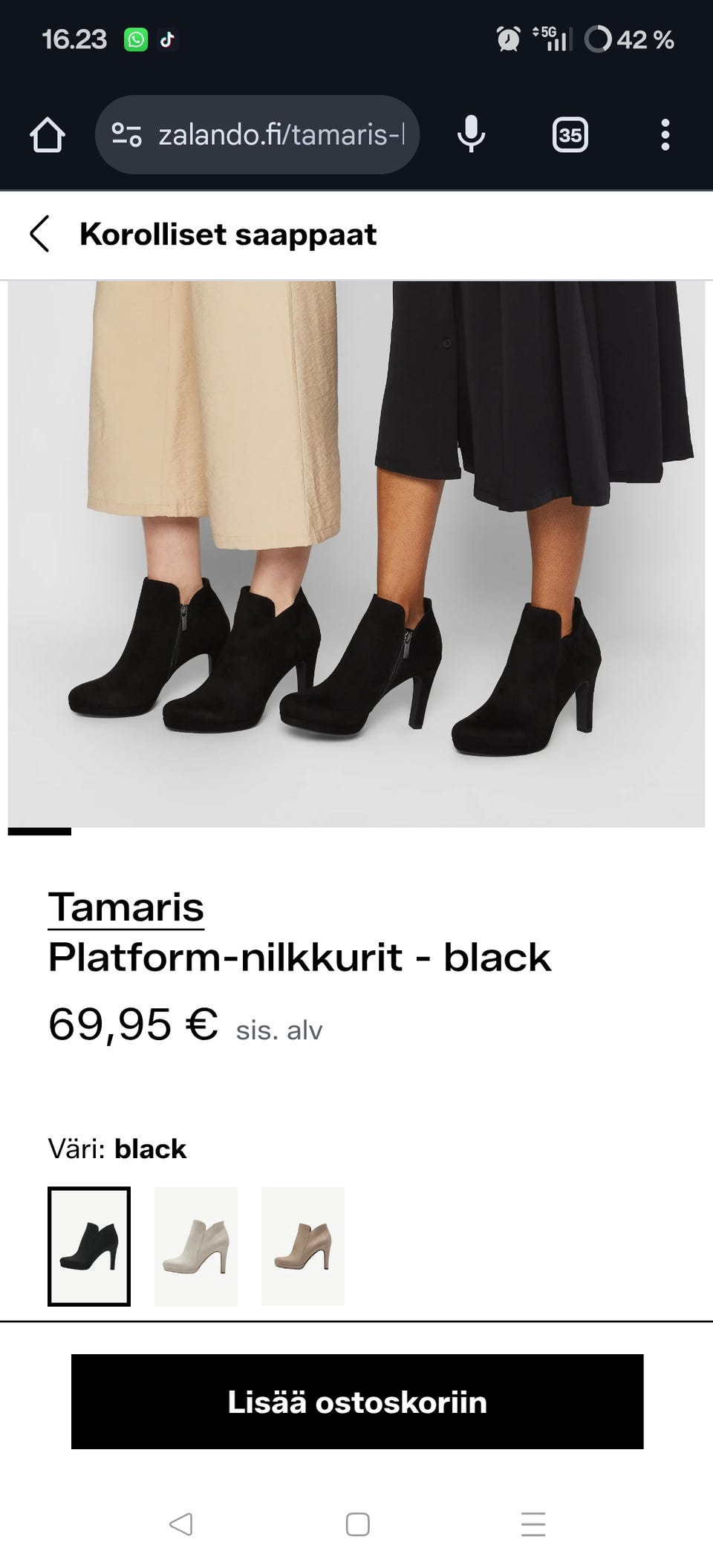Open site settings icon in address bar
Screen dimensions: 713x1568
coord(126,135)
